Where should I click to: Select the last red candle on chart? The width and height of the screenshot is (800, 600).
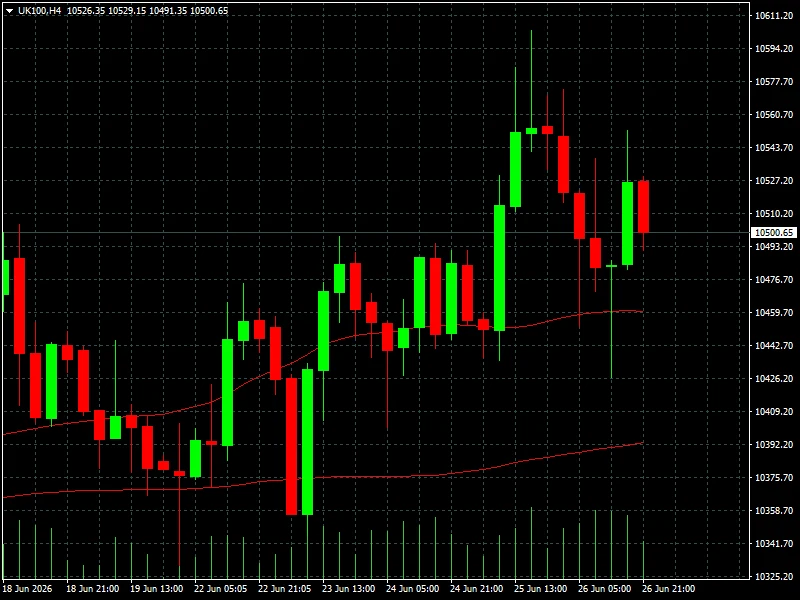coord(643,207)
